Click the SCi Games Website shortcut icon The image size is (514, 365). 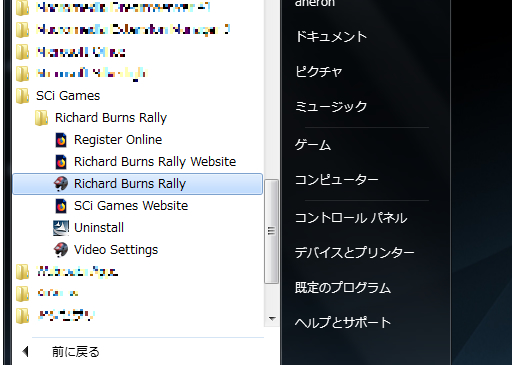pyautogui.click(x=61, y=206)
